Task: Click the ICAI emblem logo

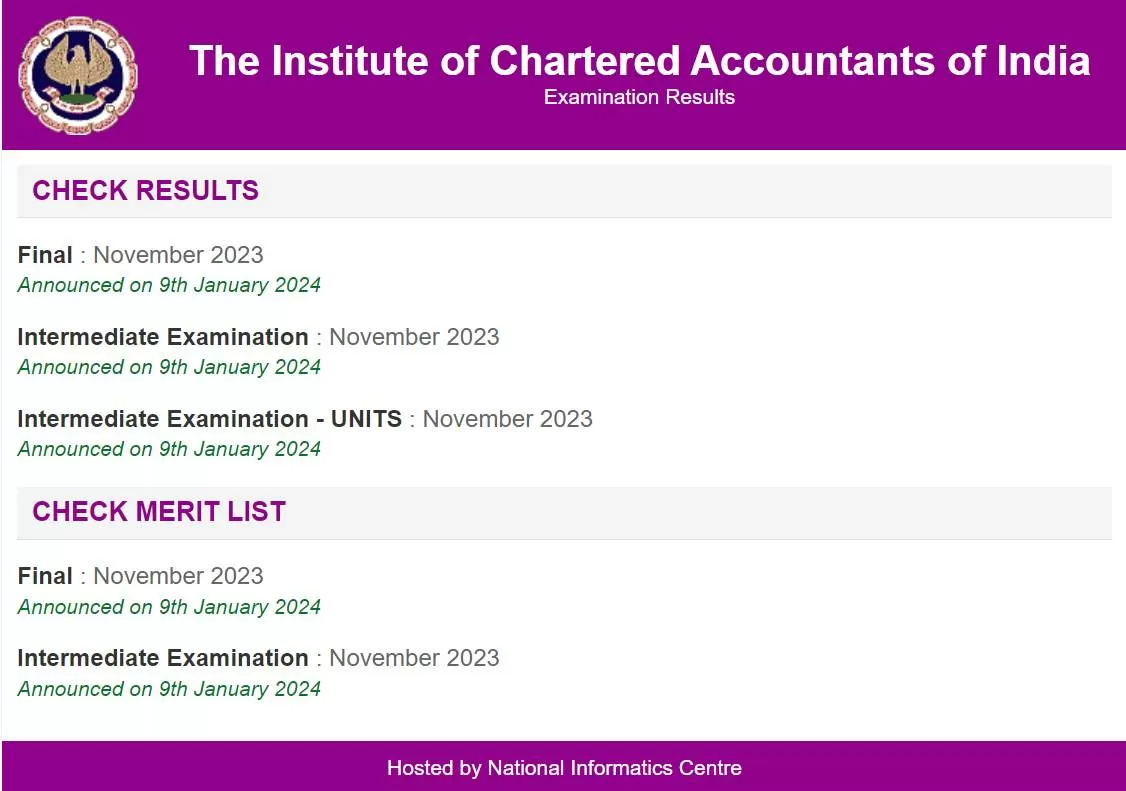Action: click(x=78, y=75)
